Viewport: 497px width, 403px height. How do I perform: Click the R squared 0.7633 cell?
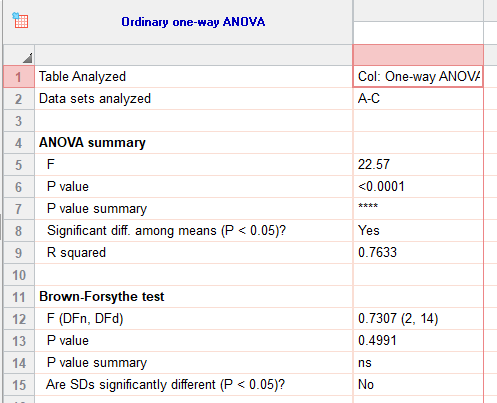[418, 253]
